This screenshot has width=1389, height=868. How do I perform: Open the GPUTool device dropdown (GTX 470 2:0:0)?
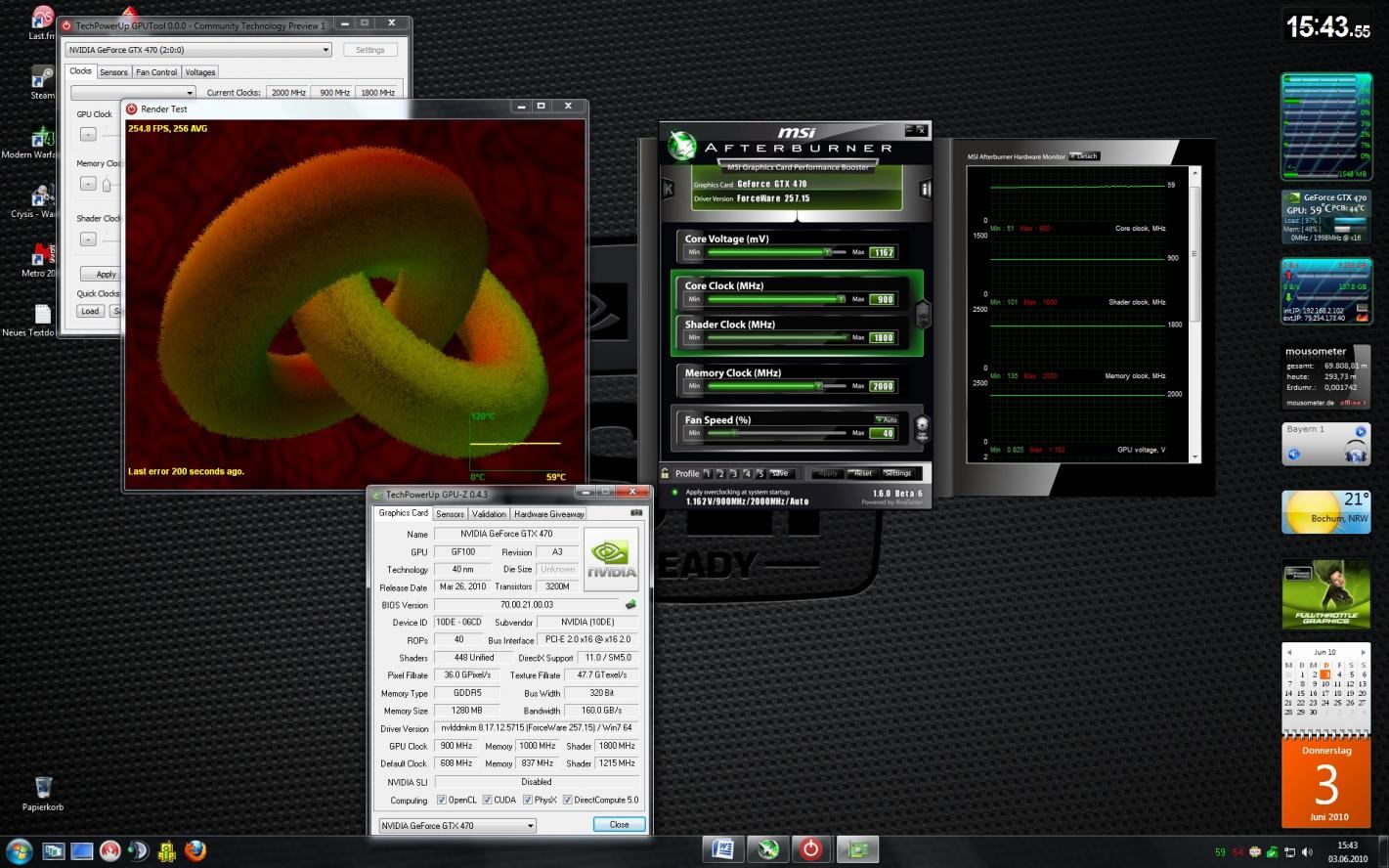click(x=198, y=50)
